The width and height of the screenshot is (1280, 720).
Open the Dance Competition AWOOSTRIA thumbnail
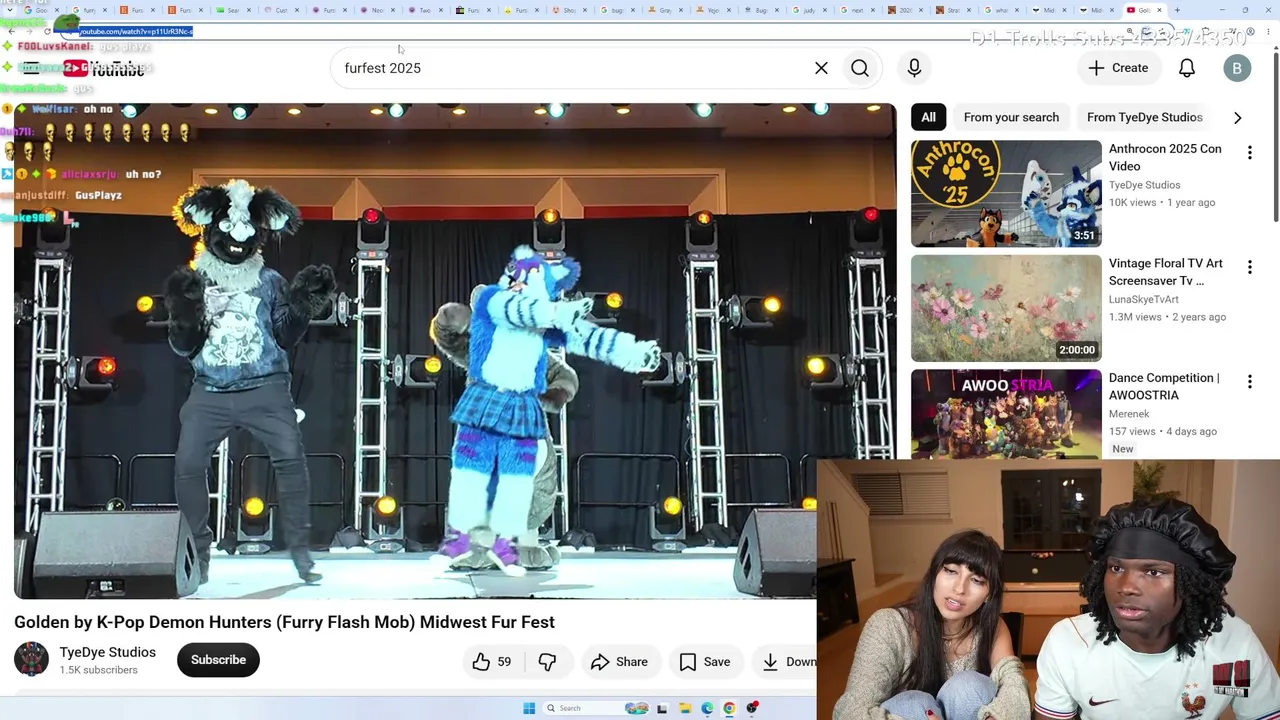1006,414
